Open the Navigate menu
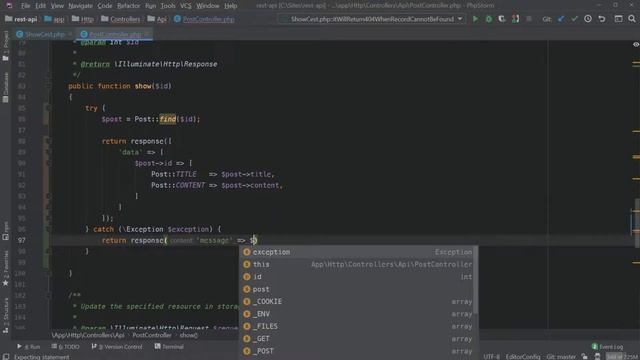The image size is (640, 360). coord(80,6)
